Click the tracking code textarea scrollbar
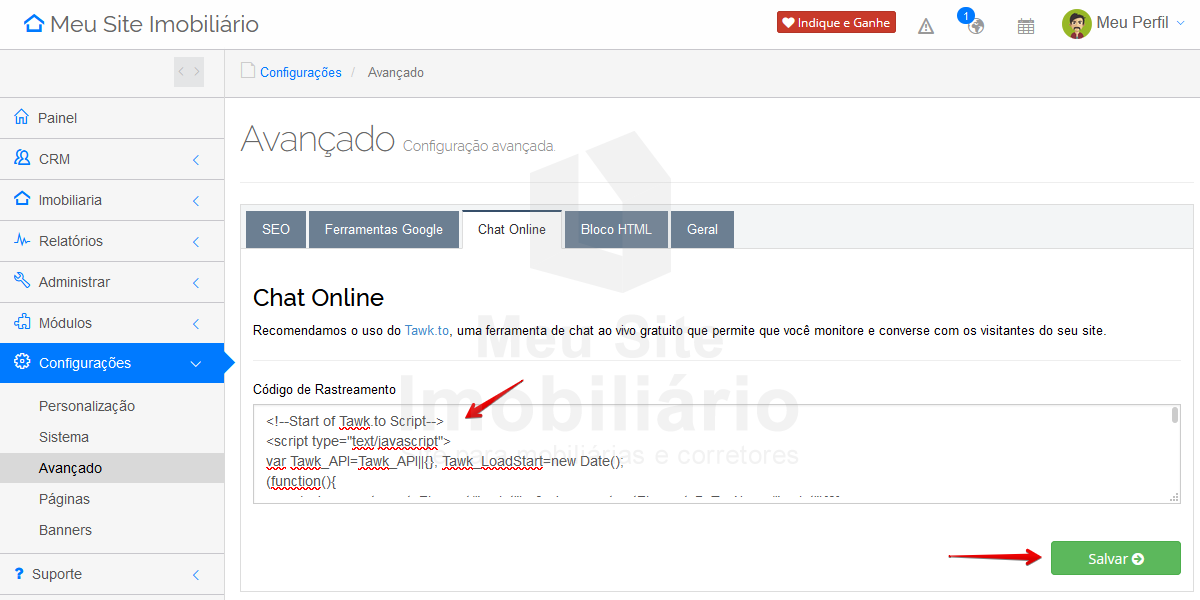Screen dimensions: 1200x600 [1174, 416]
